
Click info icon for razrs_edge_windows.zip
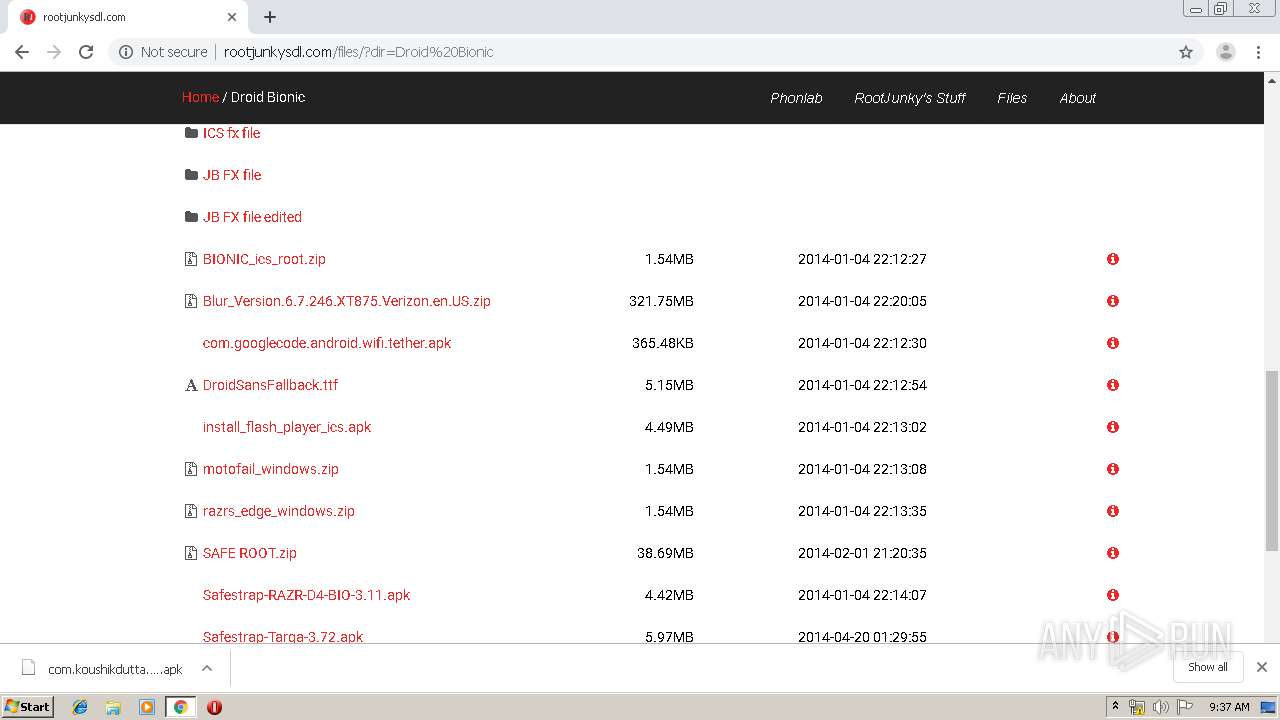point(1112,511)
